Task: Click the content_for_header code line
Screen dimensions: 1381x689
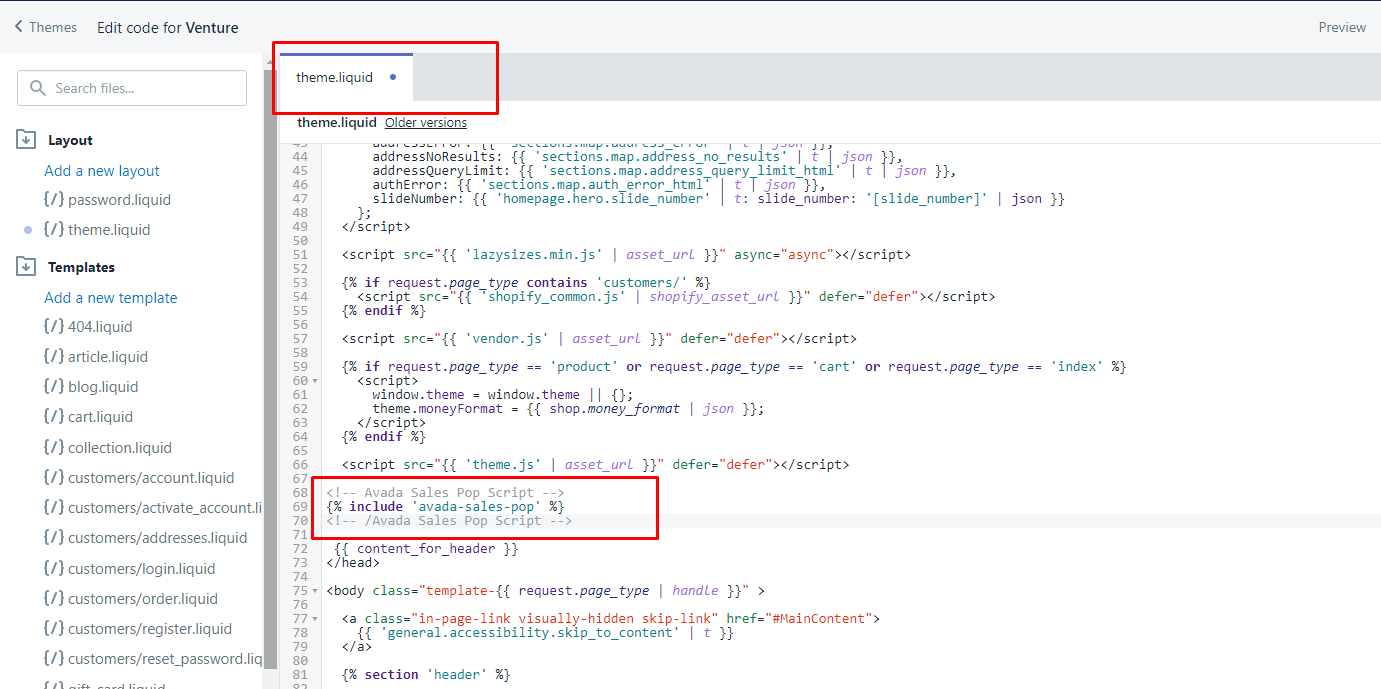Action: (427, 549)
